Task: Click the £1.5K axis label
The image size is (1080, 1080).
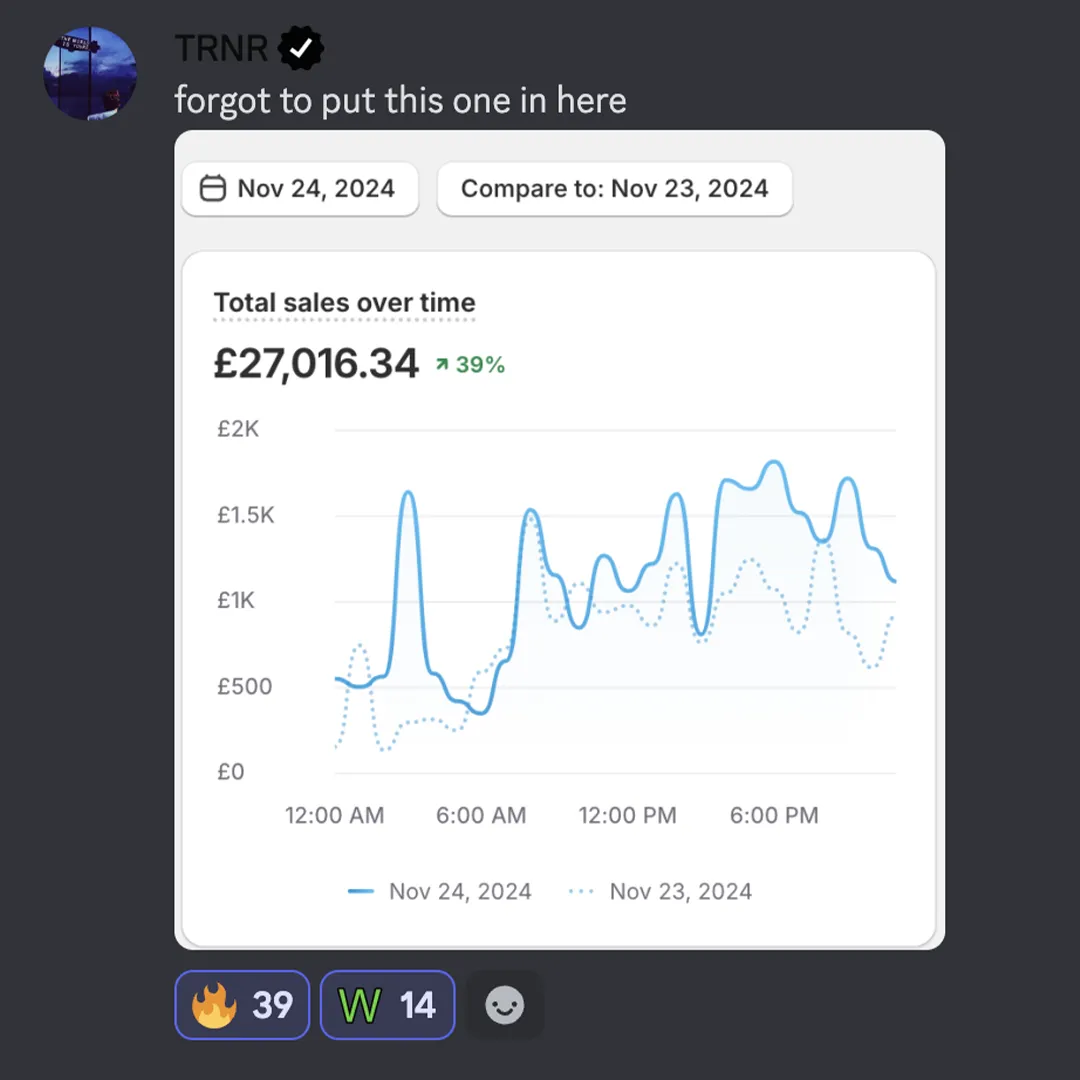Action: point(246,515)
